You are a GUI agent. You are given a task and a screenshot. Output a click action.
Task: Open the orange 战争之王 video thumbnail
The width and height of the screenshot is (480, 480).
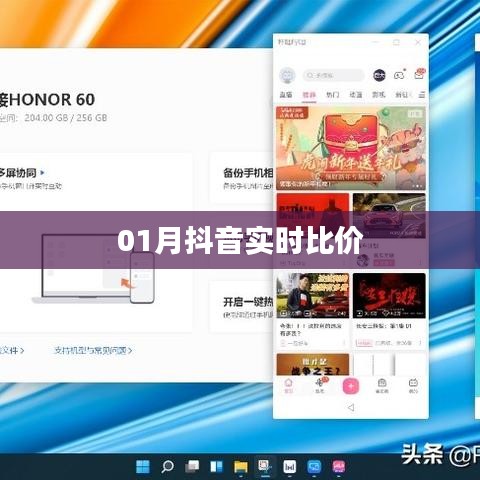[313, 365]
